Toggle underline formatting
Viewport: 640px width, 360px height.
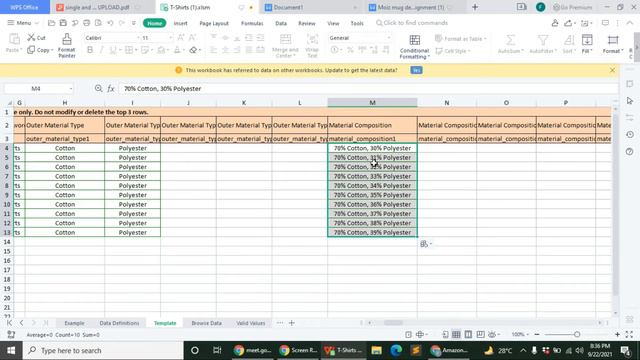[x=113, y=50]
